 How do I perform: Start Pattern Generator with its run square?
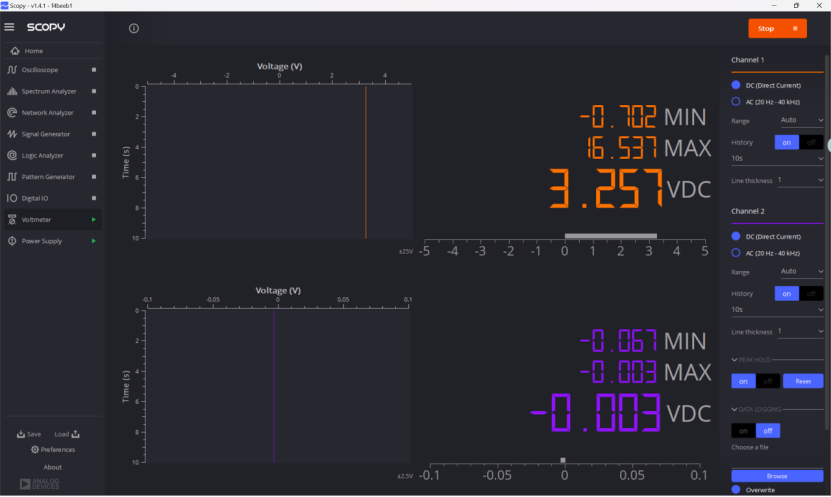point(94,176)
